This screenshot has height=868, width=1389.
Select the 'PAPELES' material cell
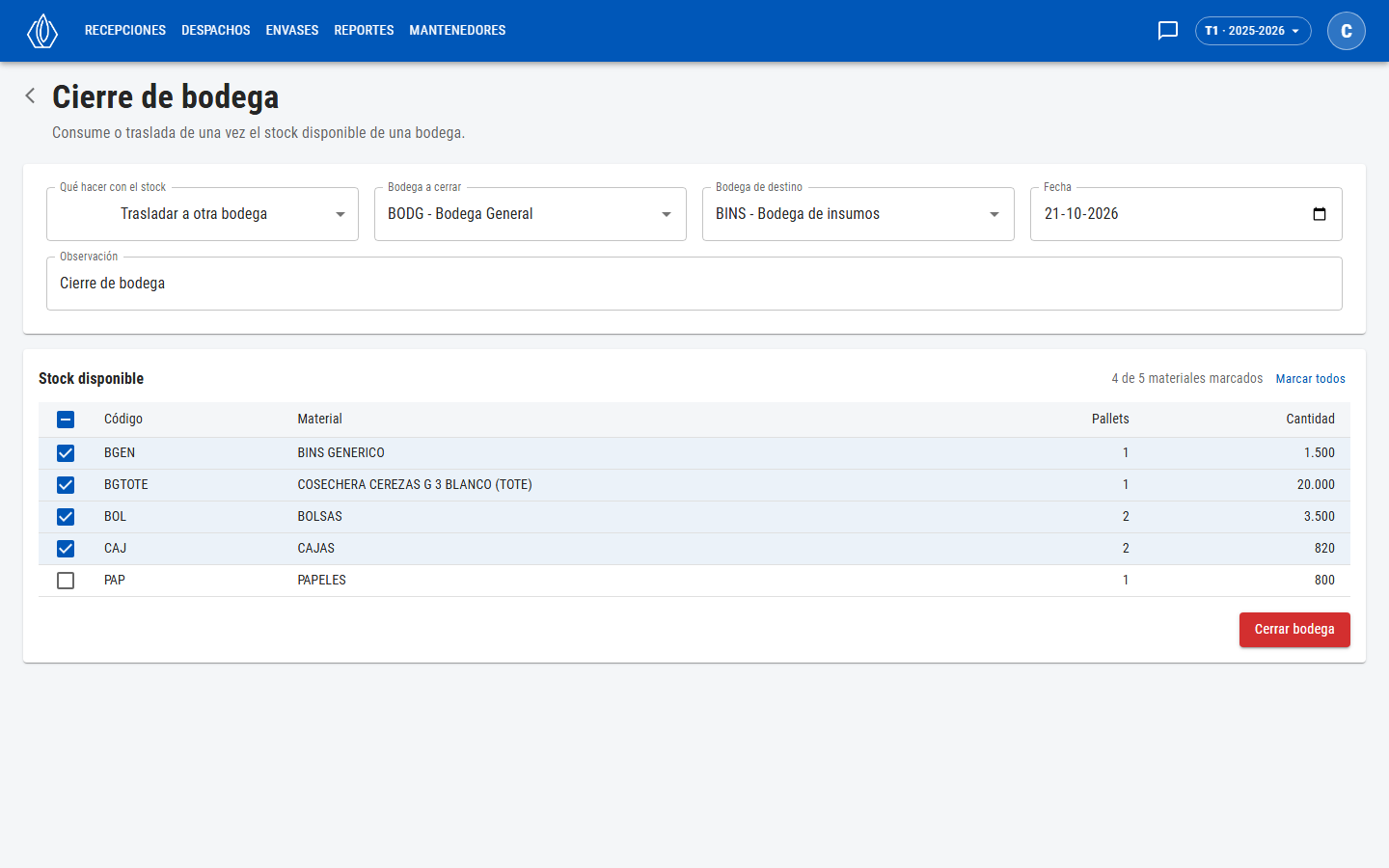322,581
